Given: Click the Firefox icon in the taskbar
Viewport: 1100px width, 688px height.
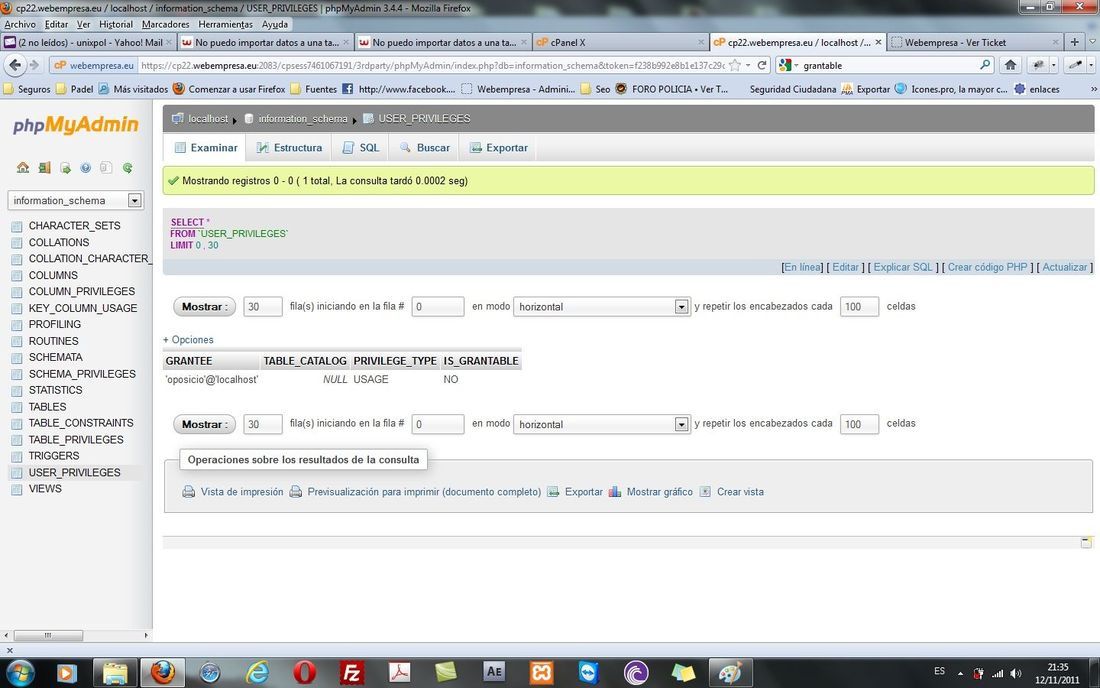Looking at the screenshot, I should [x=163, y=673].
